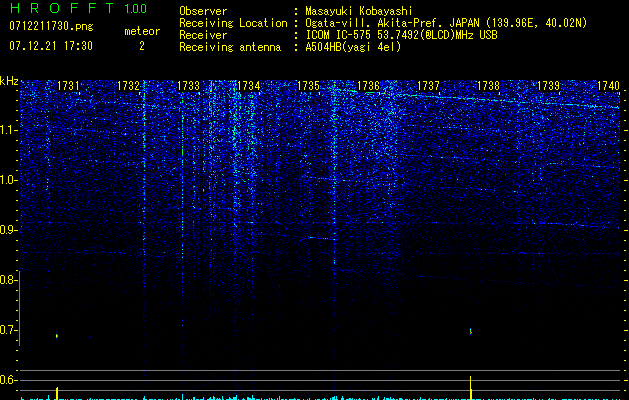Click the kHz axis unit label
629x400 pixels.
(9, 81)
